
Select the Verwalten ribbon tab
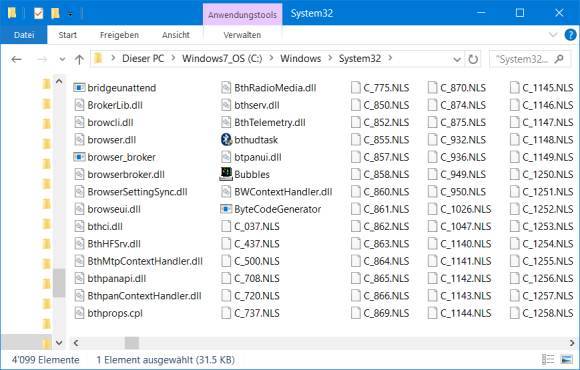point(242,35)
